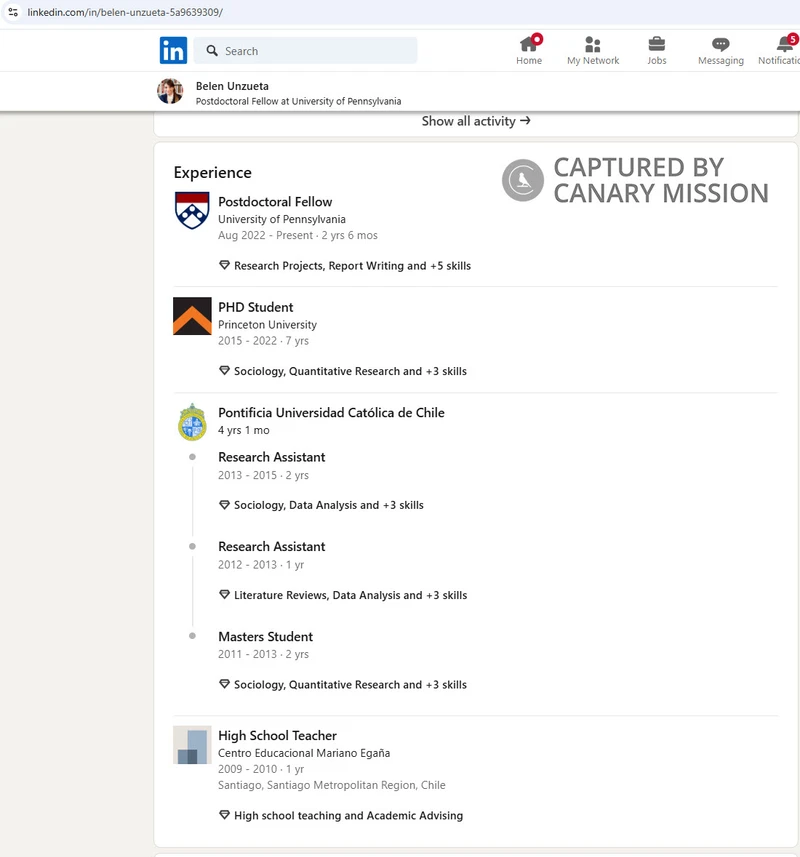This screenshot has width=800, height=857.
Task: Open Jobs briefcase icon
Action: click(x=657, y=44)
